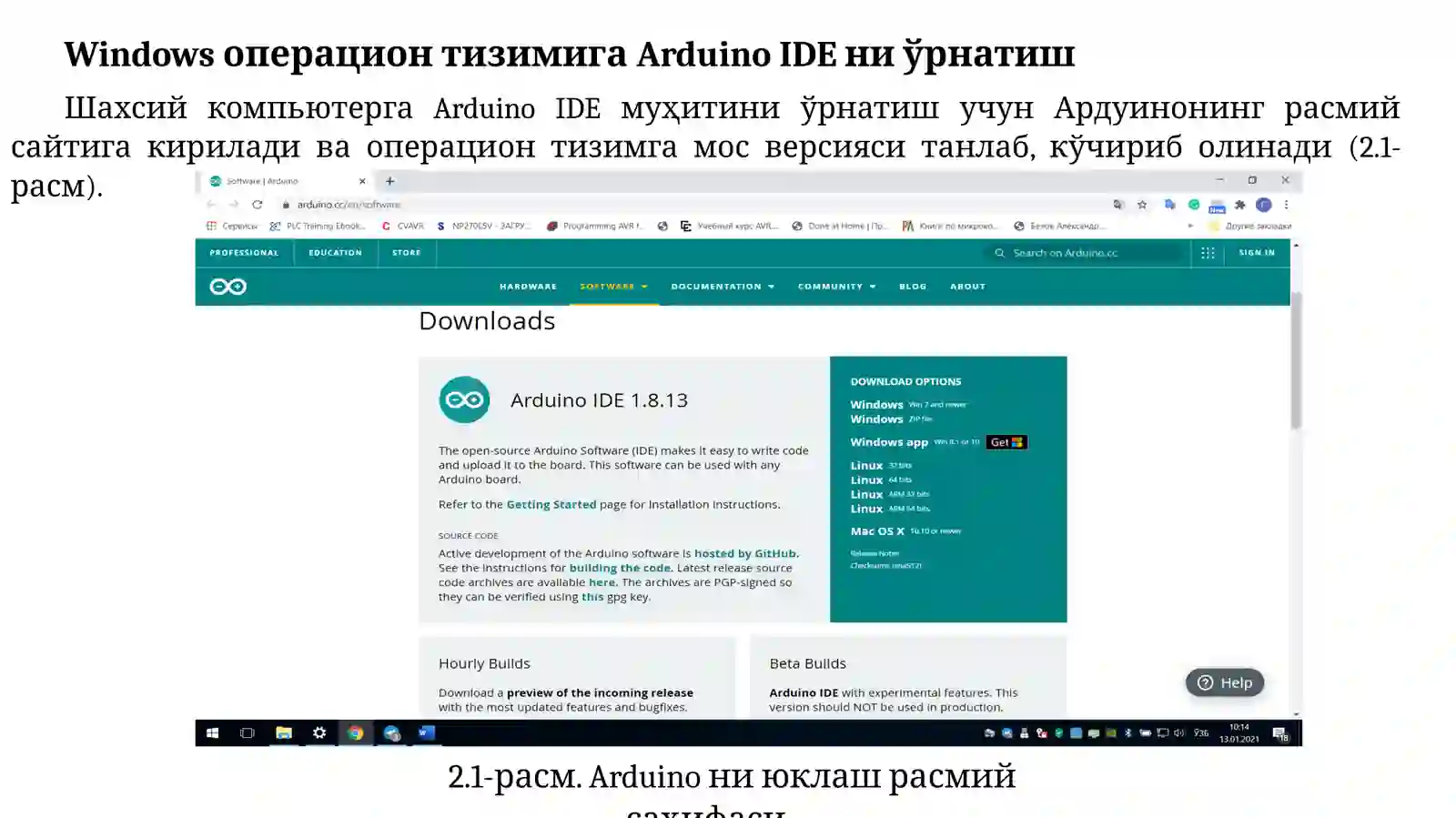The image size is (1456, 818).
Task: Download Linux ARM 64 bits version
Action: tap(890, 510)
